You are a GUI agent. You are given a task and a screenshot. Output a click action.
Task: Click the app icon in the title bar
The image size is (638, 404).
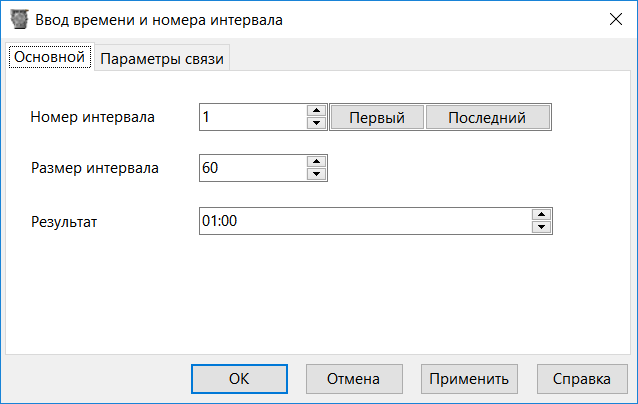click(19, 20)
